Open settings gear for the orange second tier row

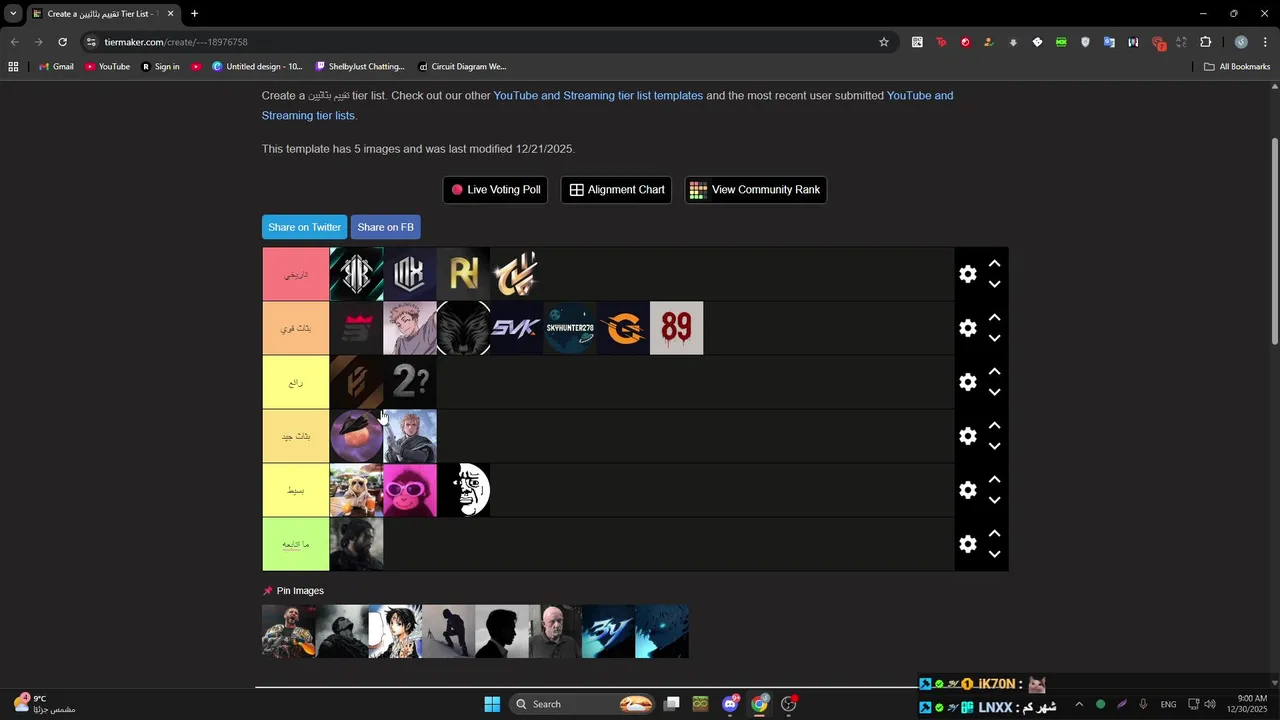coord(967,328)
